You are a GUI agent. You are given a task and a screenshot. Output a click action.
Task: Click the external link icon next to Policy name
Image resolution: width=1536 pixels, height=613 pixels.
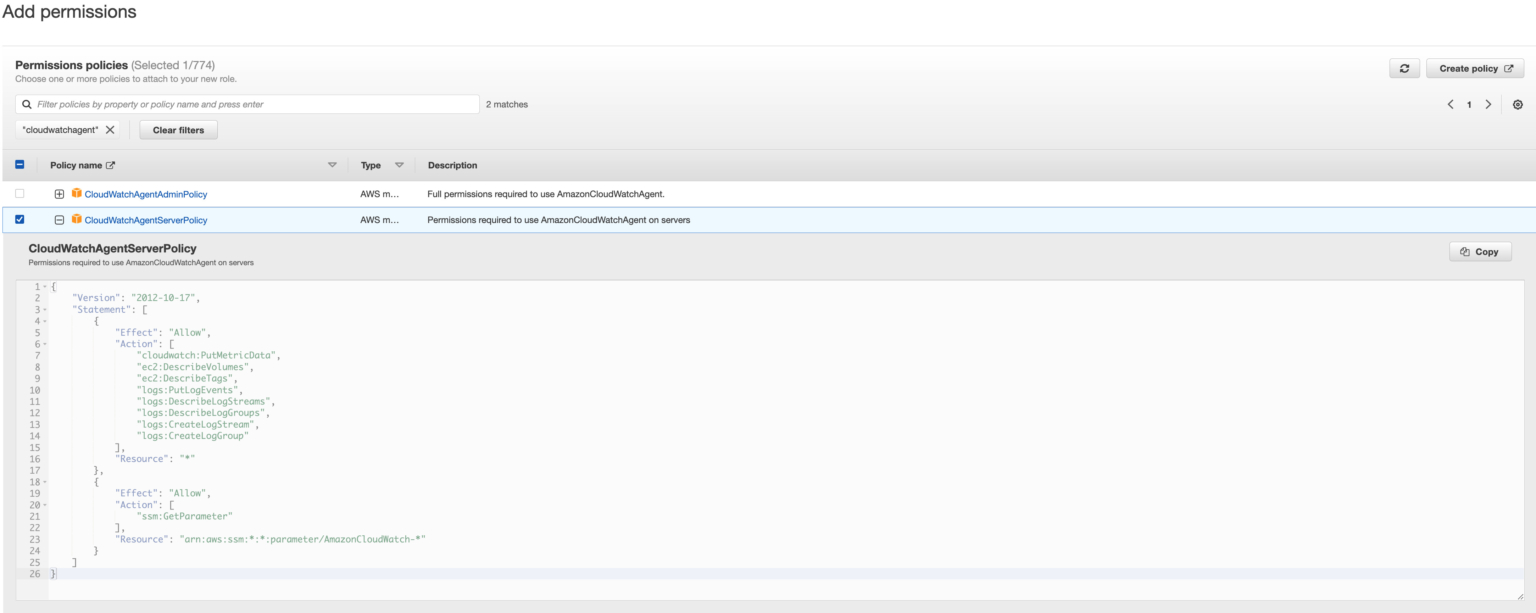111,166
